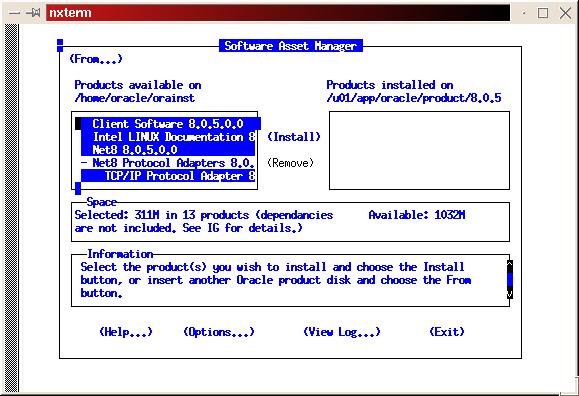579x396 pixels.
Task: Collapse Net8 Protocol Adapters entry
Action: pos(85,163)
